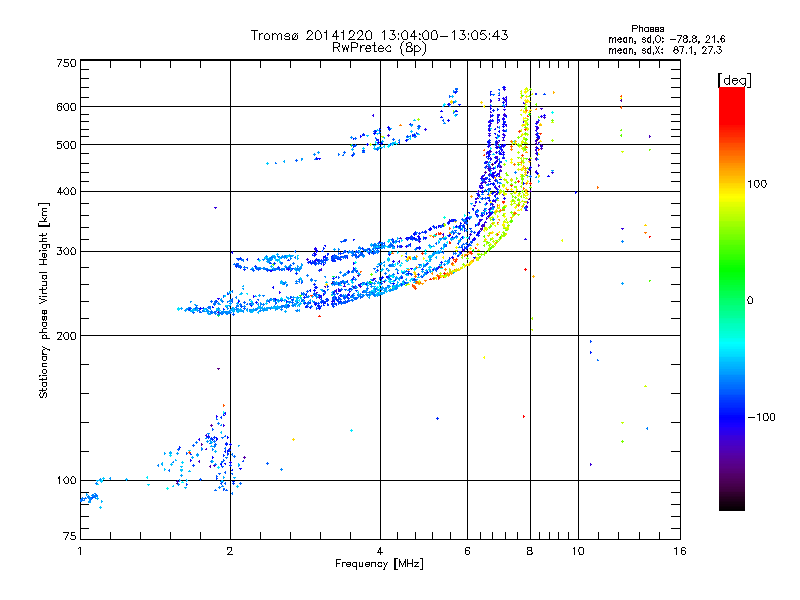800x600 pixels.
Task: Click the subtitle 'RwPretec (8p)'
Action: click(379, 48)
